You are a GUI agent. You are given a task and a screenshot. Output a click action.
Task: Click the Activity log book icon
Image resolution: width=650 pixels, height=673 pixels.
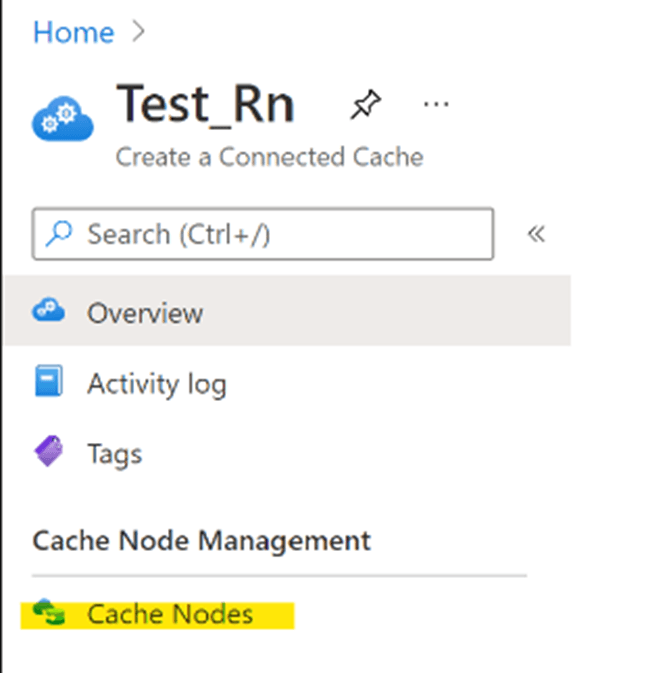[49, 381]
